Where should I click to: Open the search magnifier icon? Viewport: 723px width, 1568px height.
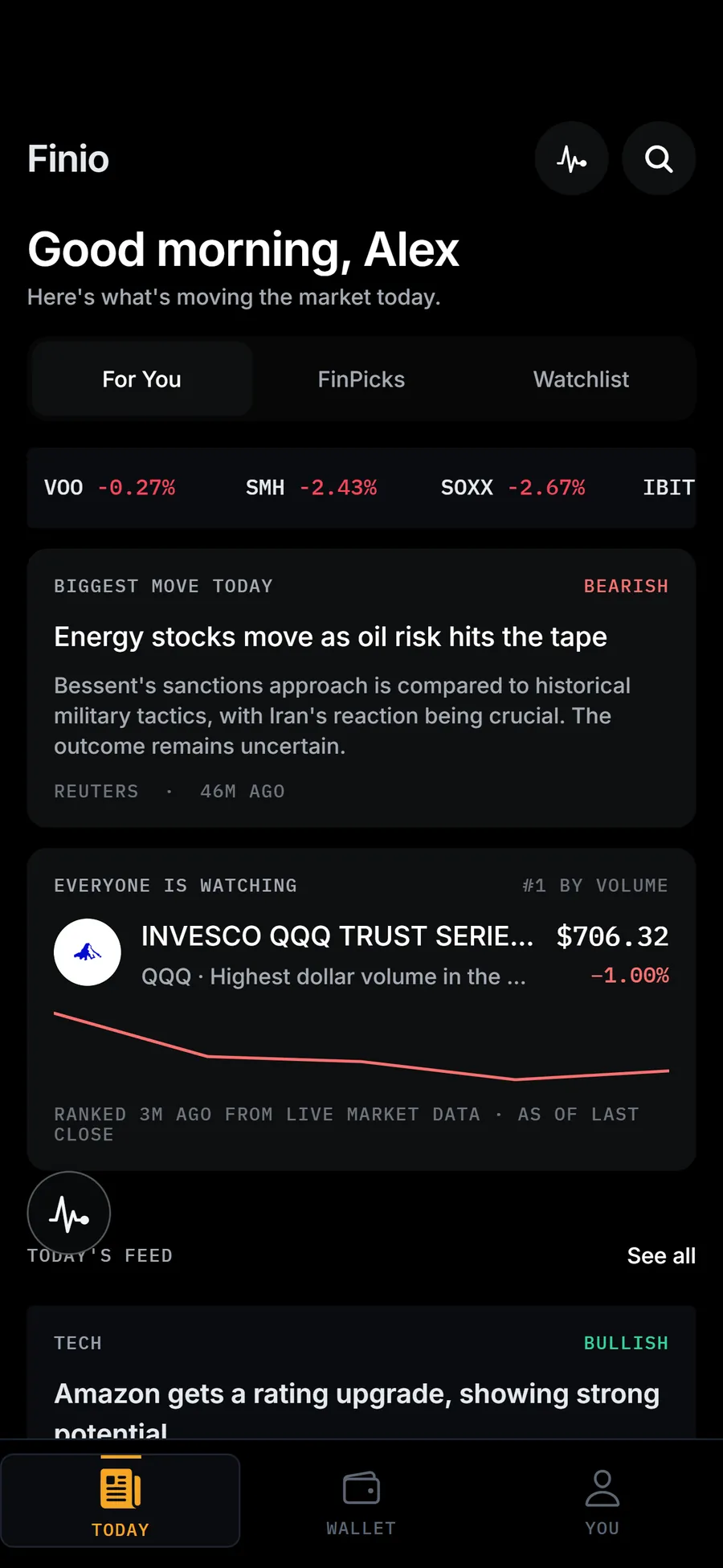click(x=659, y=158)
